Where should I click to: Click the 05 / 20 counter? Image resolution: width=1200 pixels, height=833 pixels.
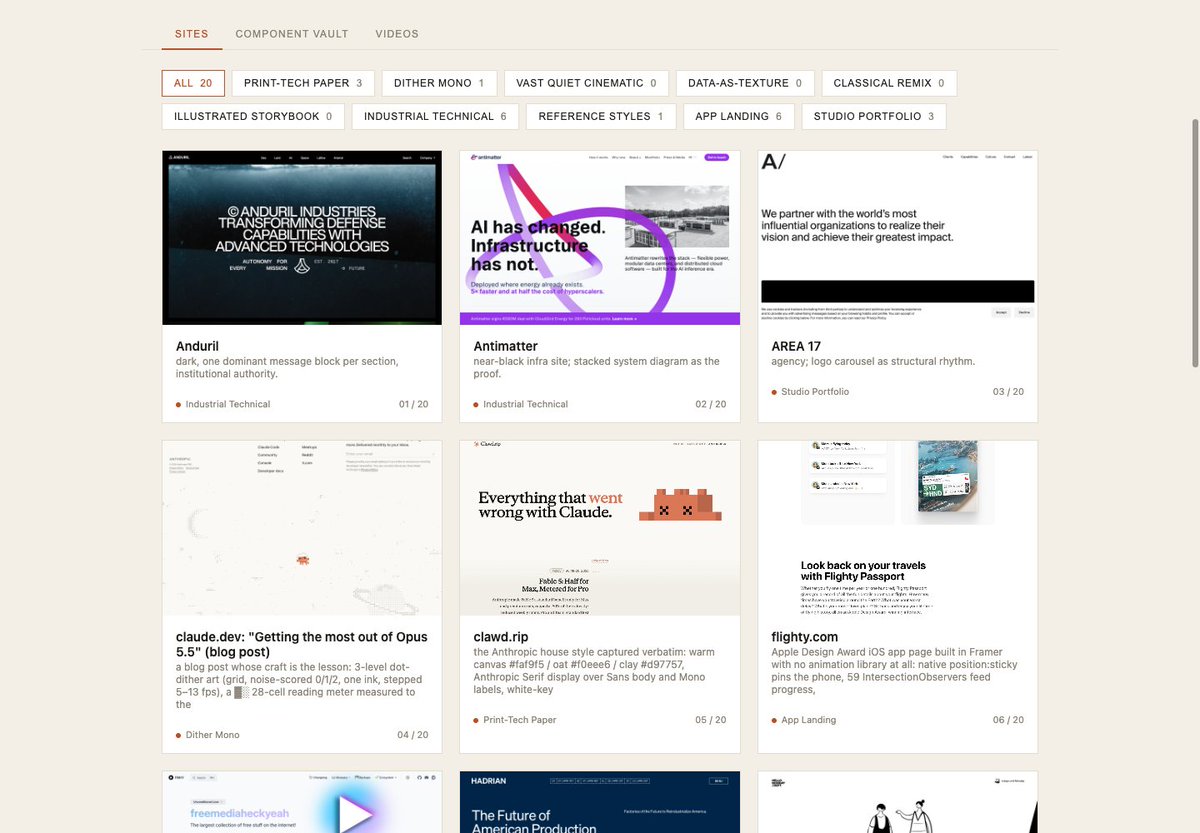click(x=711, y=720)
